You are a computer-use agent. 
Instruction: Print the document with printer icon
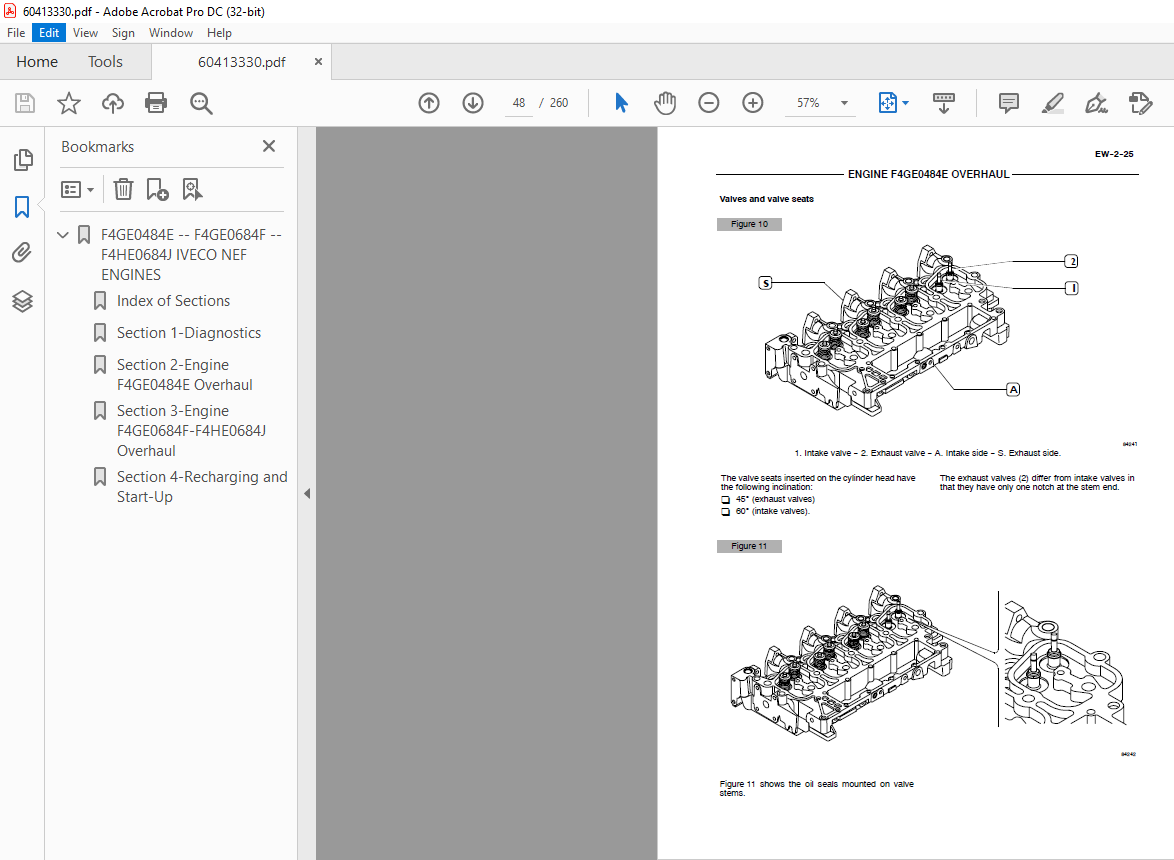(156, 103)
